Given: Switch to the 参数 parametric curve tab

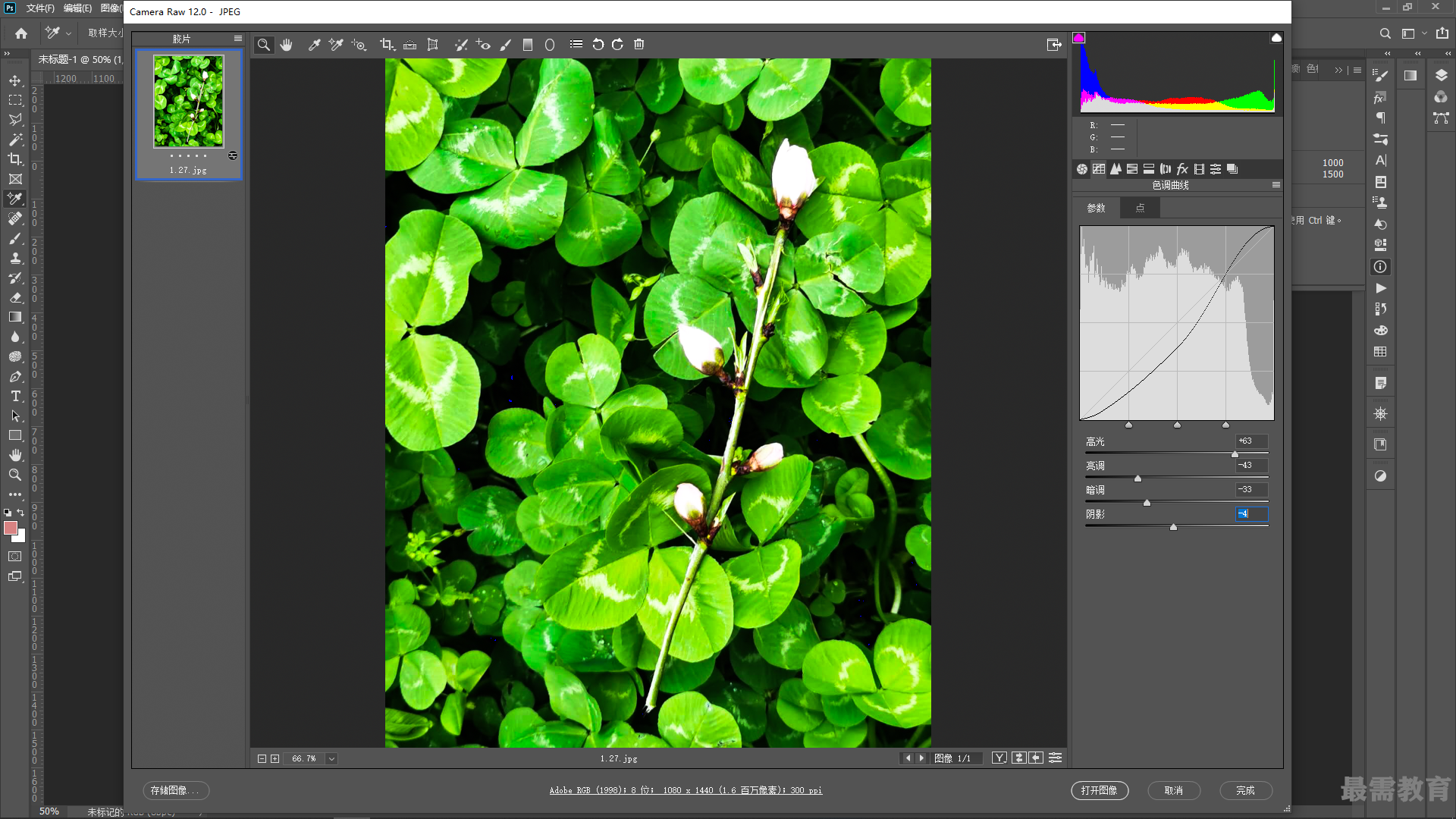Looking at the screenshot, I should pos(1096,208).
